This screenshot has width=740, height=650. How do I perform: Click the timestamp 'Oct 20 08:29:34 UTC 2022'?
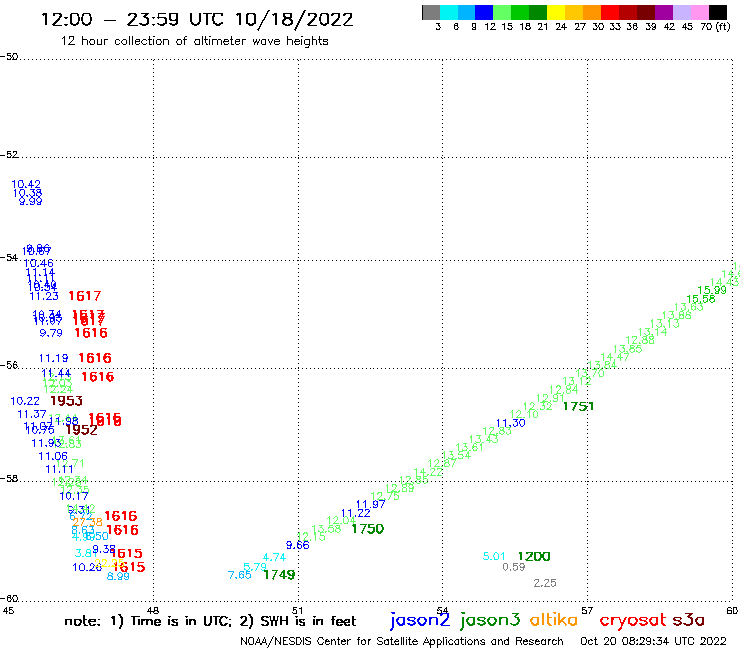(653, 641)
